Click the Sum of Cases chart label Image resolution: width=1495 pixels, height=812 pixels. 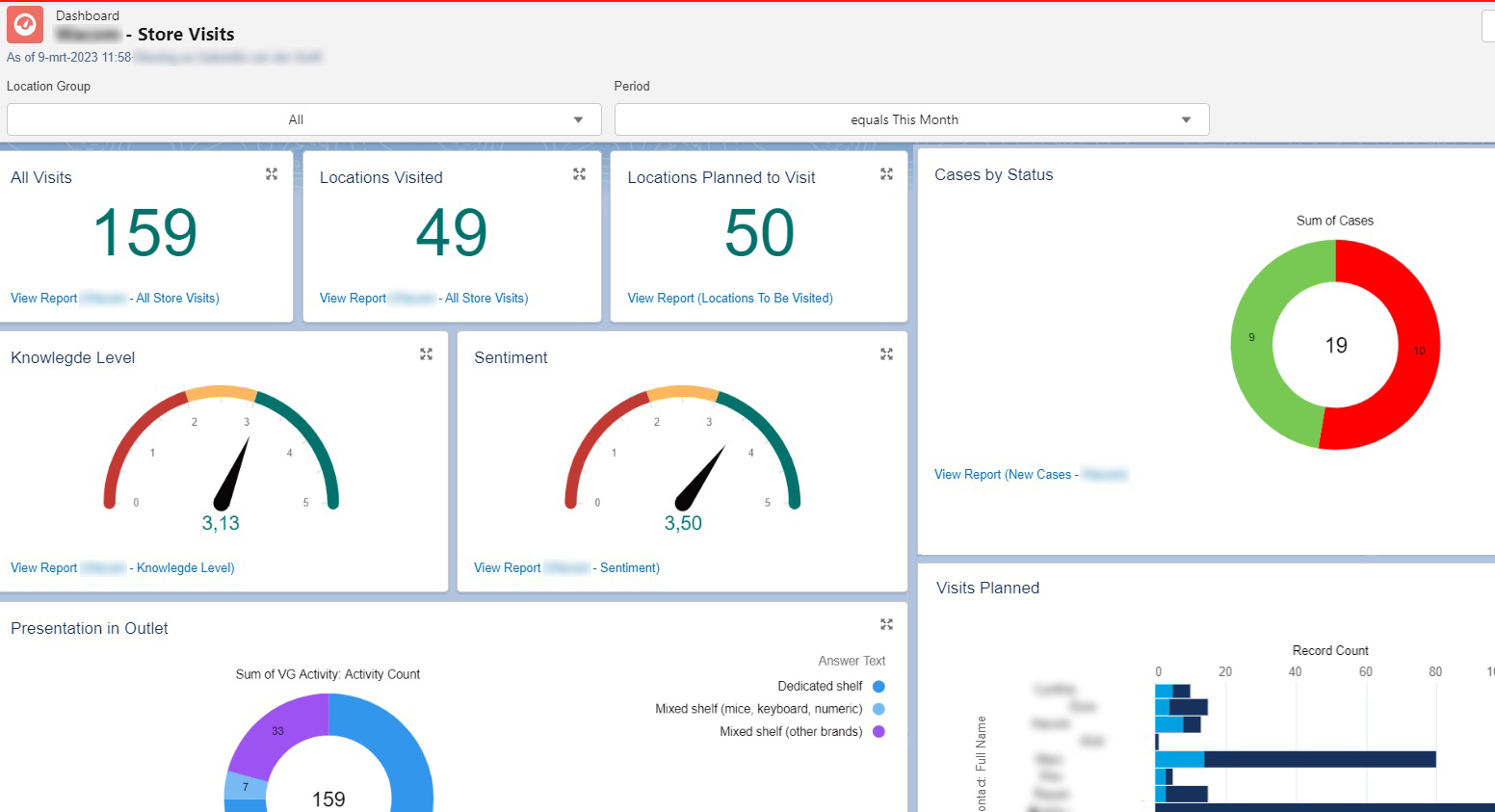point(1335,222)
